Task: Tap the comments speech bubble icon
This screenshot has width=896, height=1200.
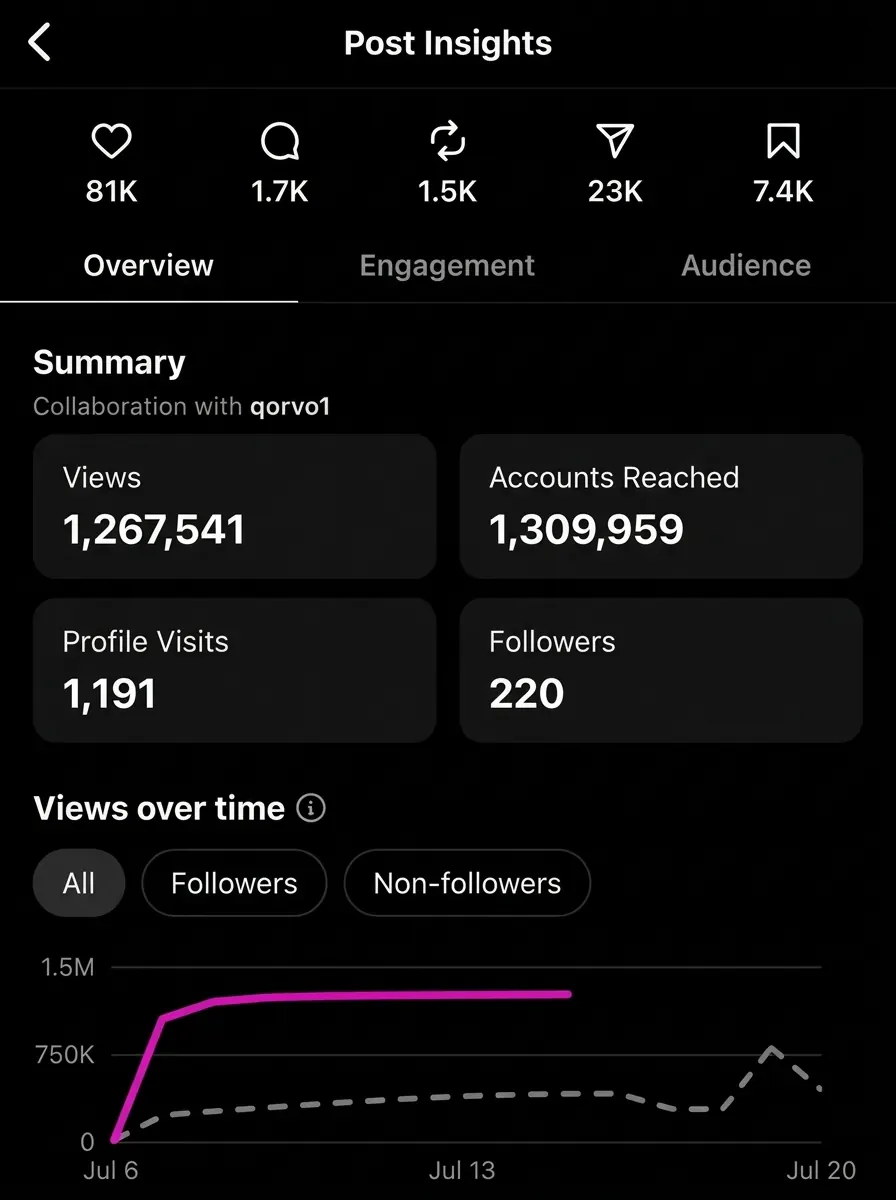Action: [279, 144]
